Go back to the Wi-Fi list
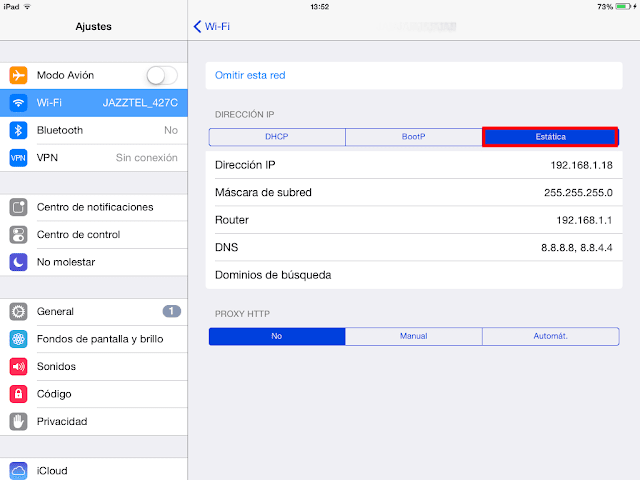Screen dimensions: 640x480 [x=211, y=27]
